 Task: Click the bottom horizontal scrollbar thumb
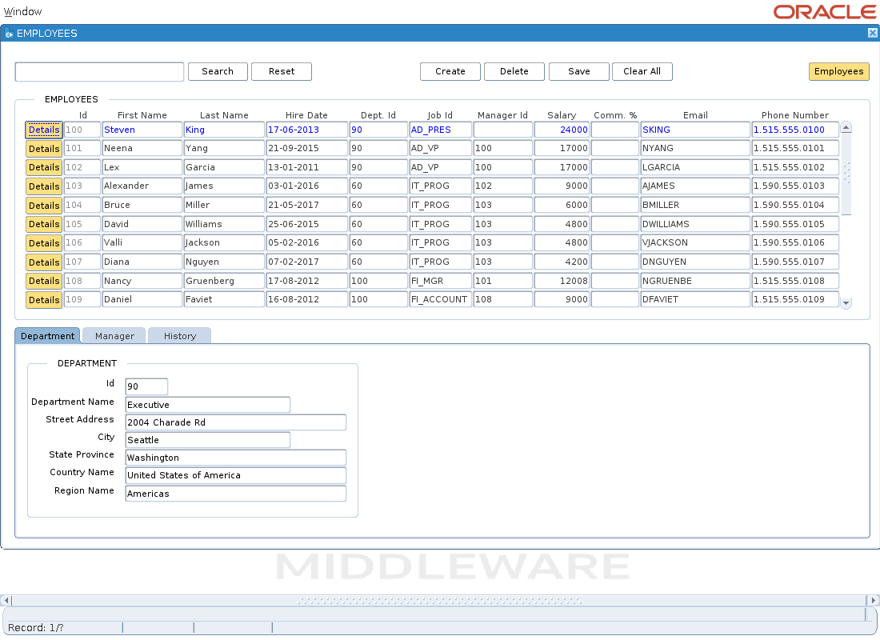pos(439,600)
